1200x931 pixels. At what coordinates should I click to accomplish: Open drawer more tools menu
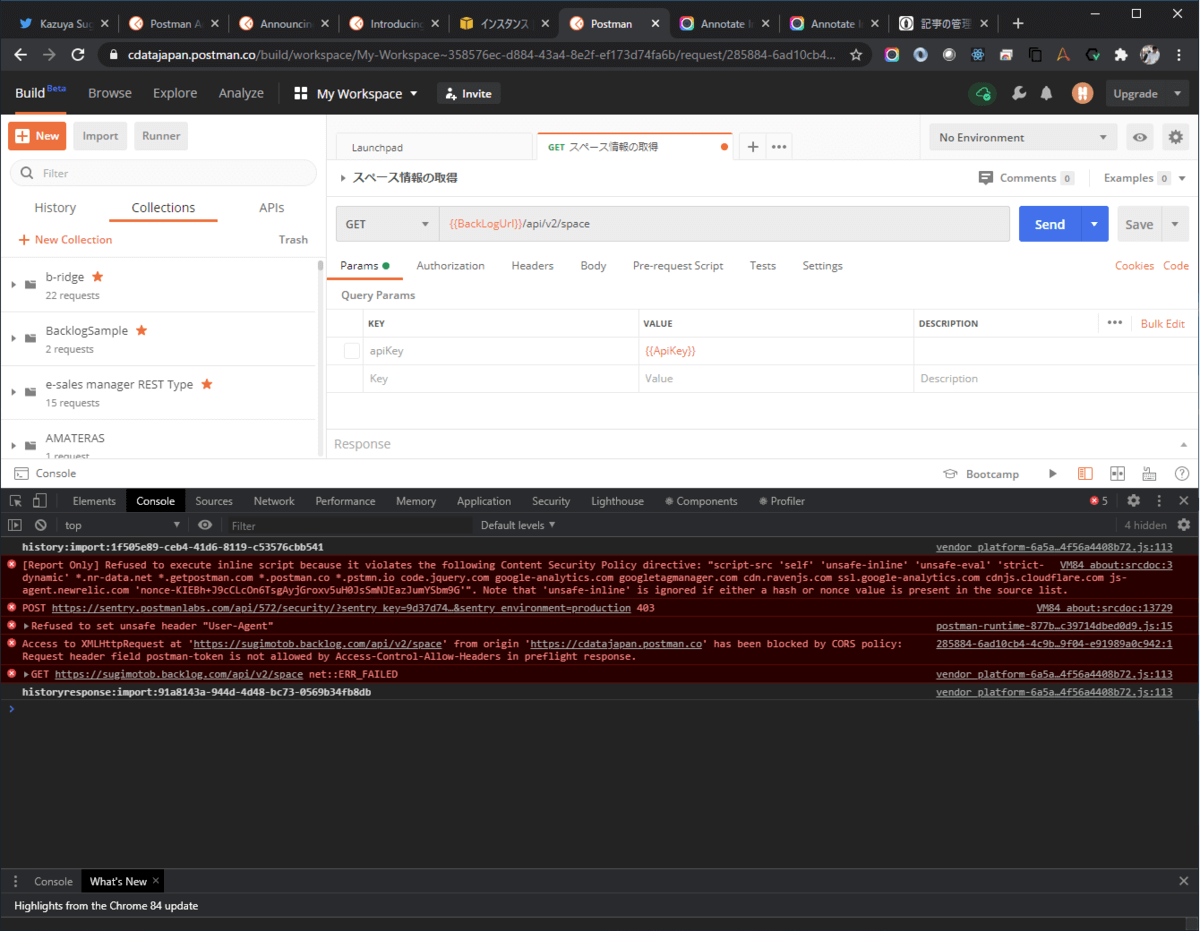16,881
